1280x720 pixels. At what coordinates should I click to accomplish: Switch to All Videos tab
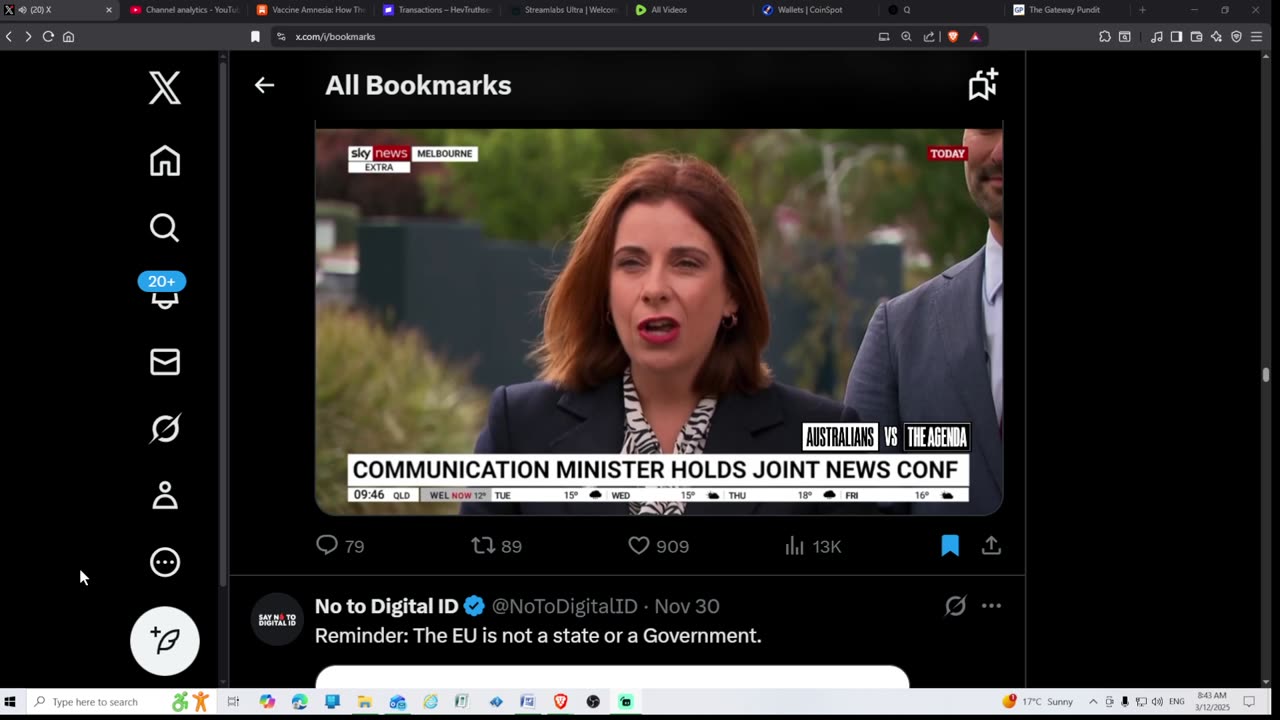pyautogui.click(x=689, y=10)
